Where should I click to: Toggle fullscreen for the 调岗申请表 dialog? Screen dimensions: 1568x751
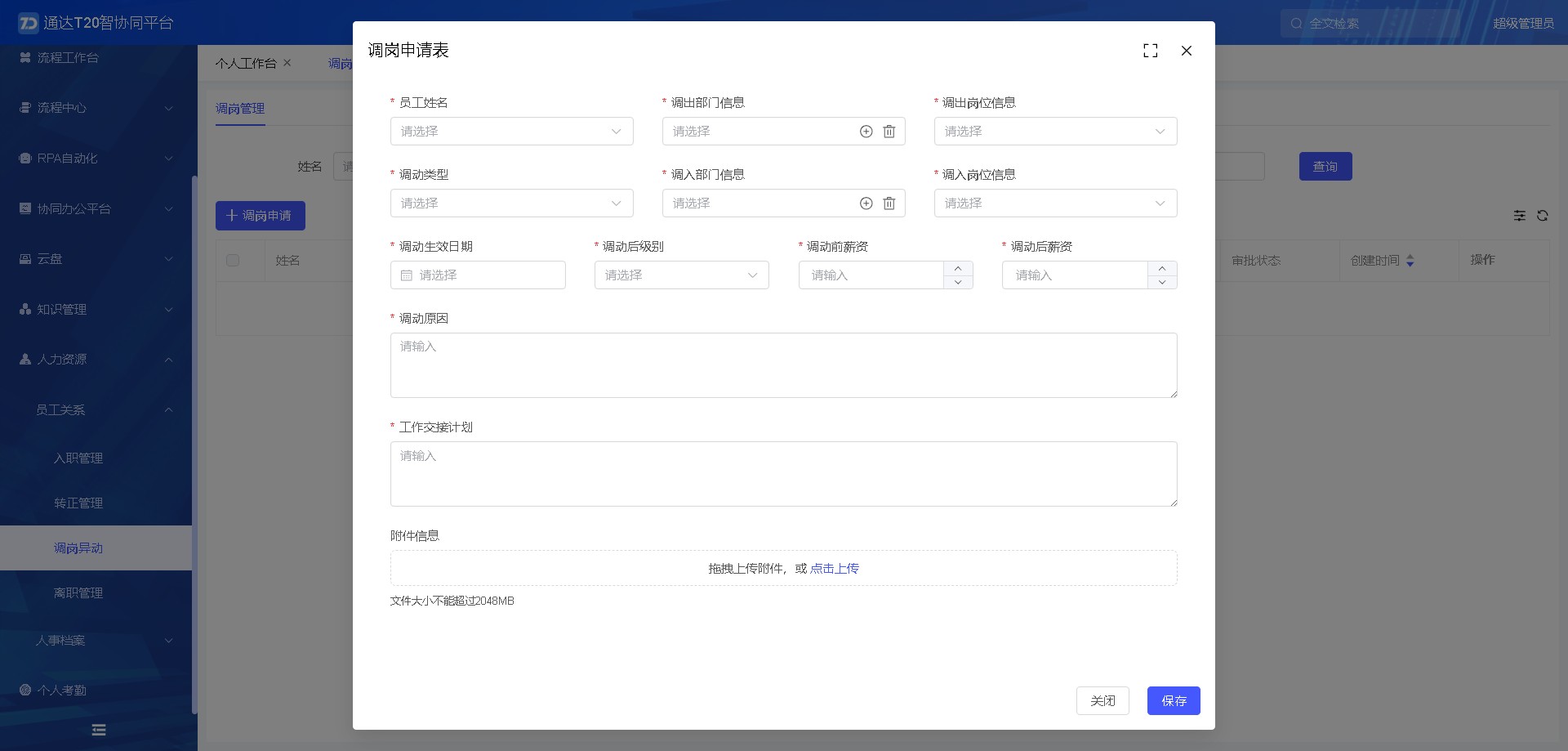coord(1151,51)
